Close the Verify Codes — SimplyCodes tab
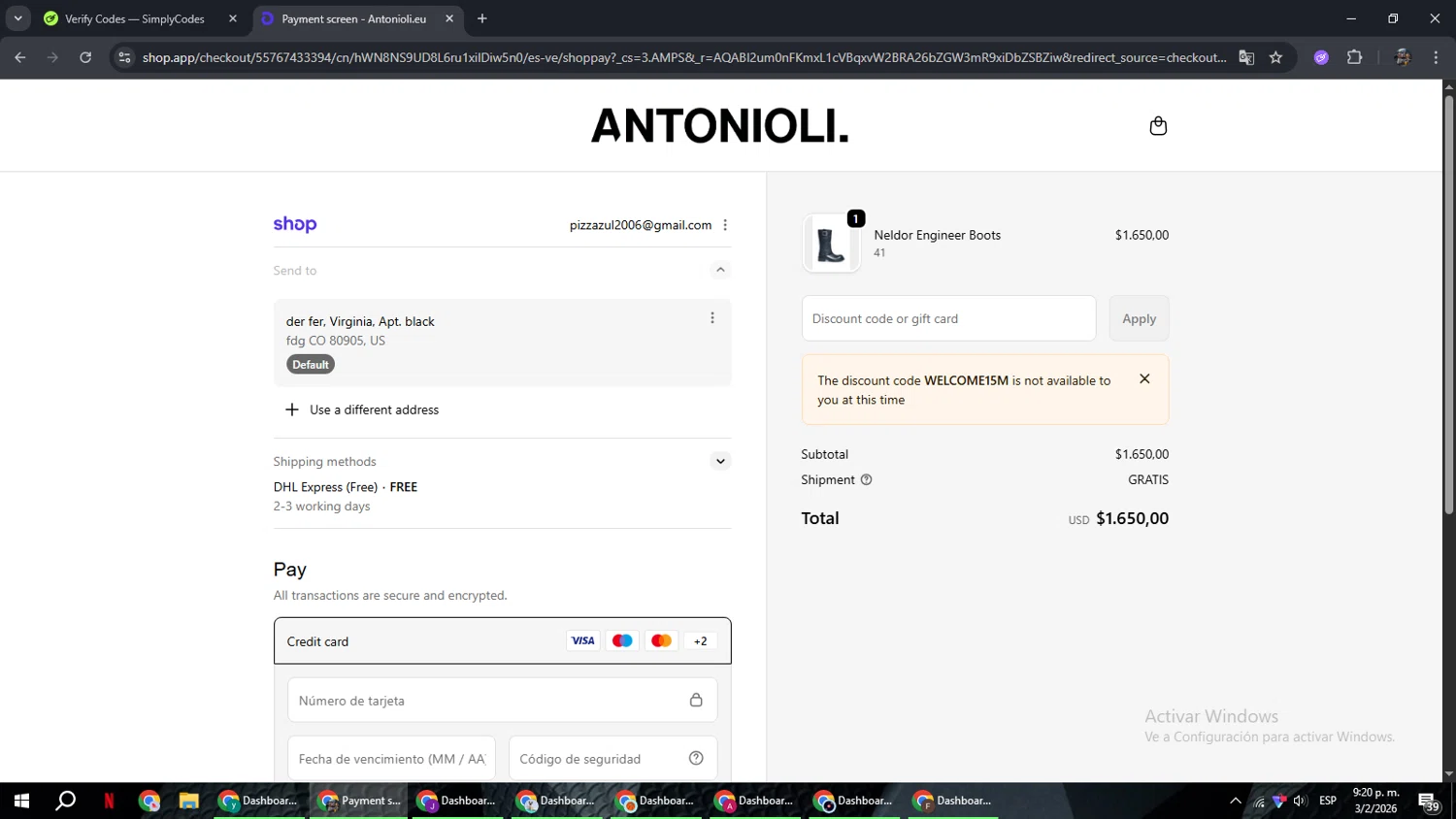 click(x=233, y=18)
